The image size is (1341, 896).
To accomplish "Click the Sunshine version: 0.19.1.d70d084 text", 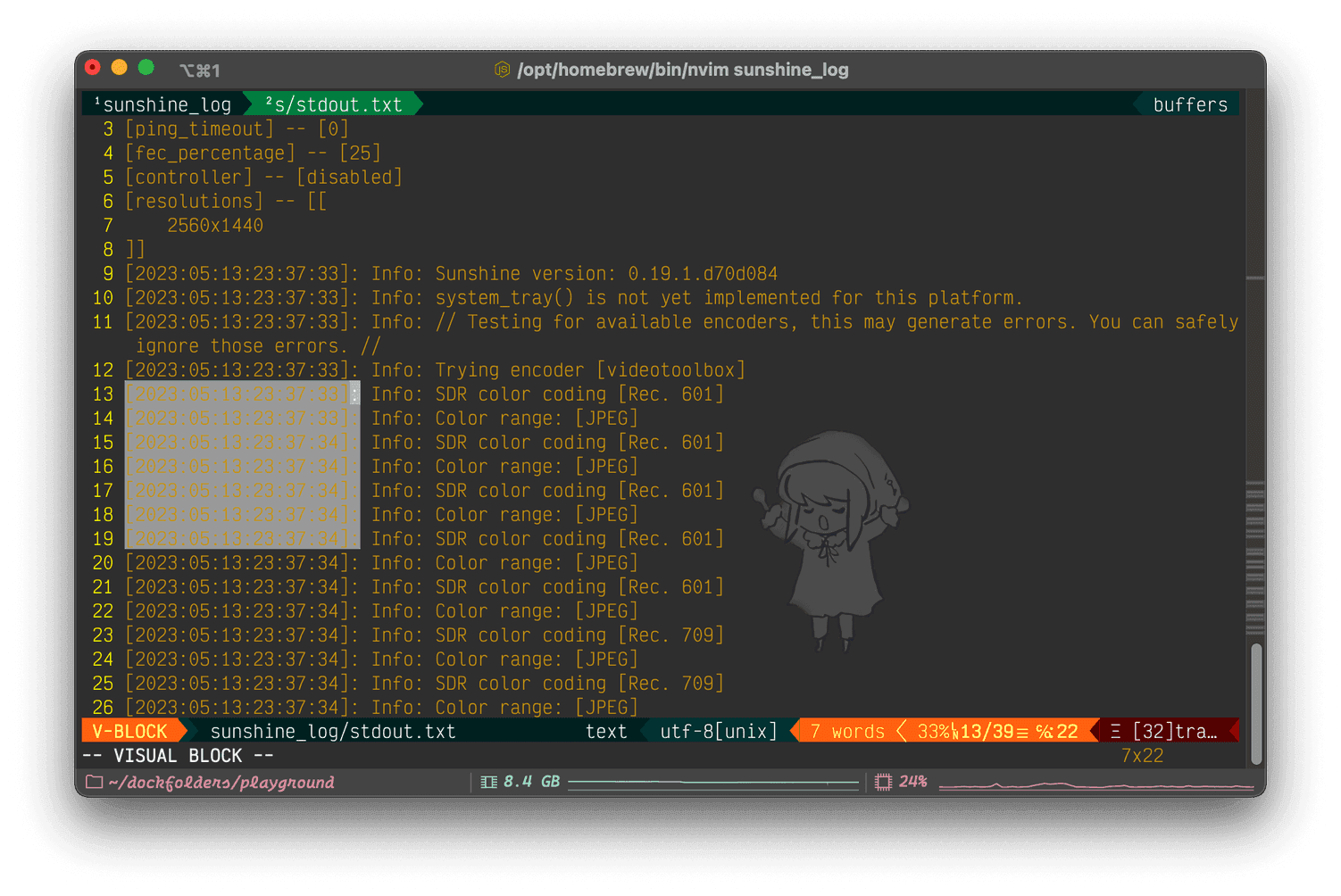I will pos(606,274).
